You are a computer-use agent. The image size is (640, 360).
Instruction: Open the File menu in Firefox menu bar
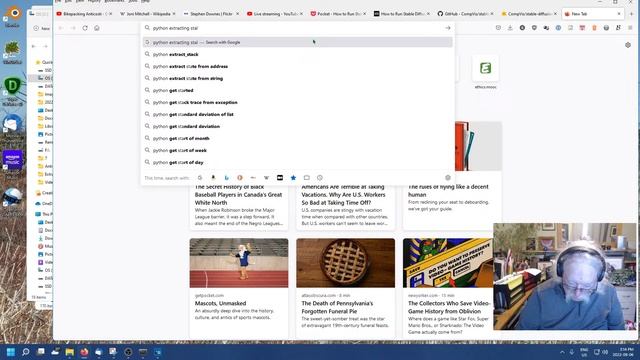point(58,1)
